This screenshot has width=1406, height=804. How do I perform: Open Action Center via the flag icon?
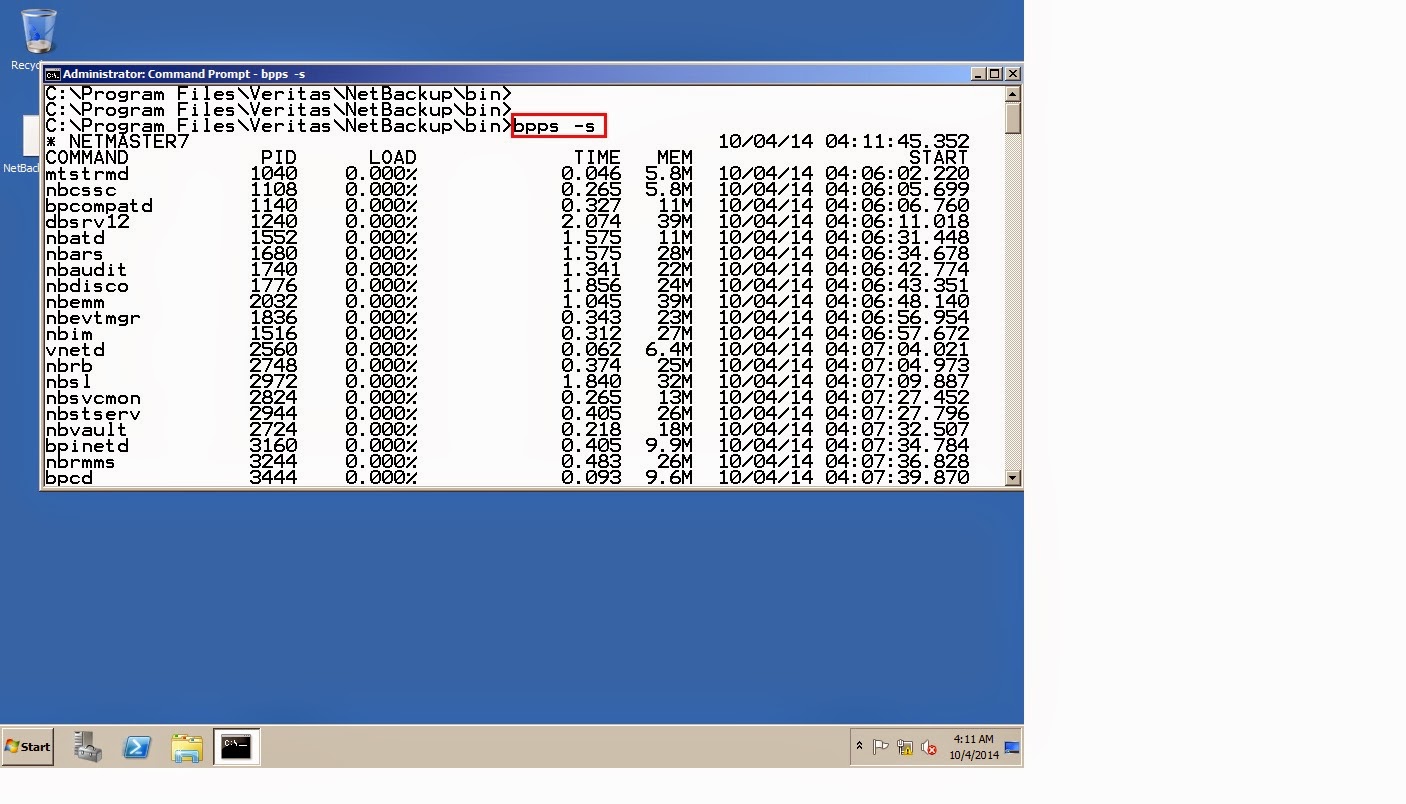(881, 745)
